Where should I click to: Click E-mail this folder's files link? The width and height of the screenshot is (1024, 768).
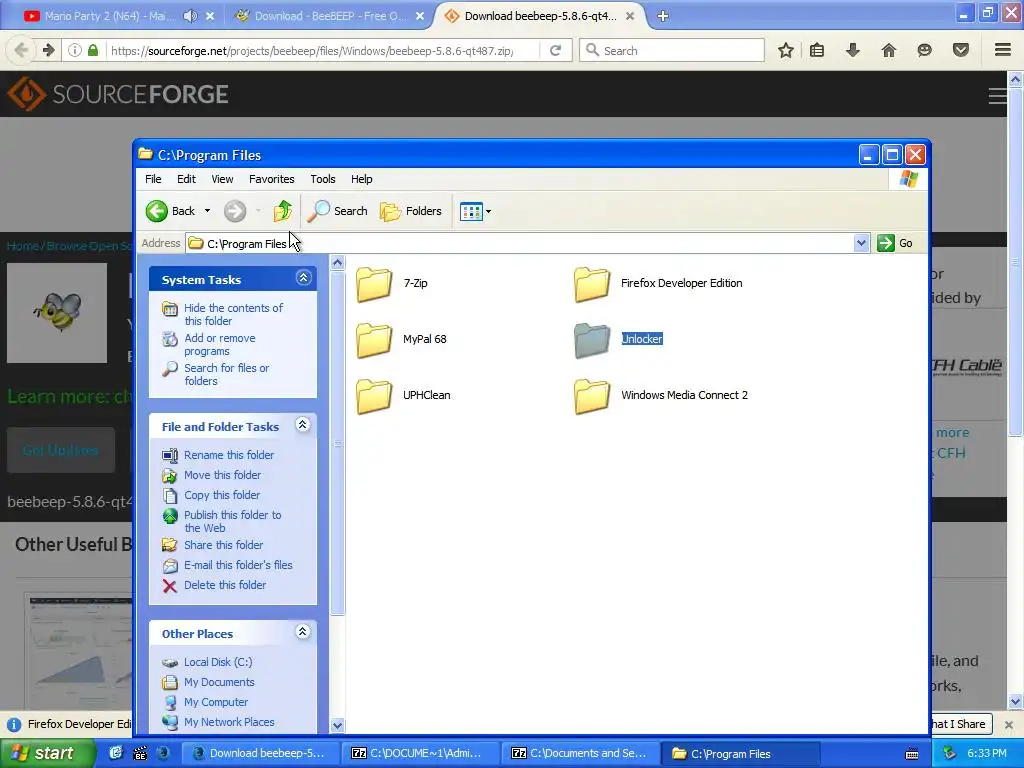pyautogui.click(x=238, y=565)
